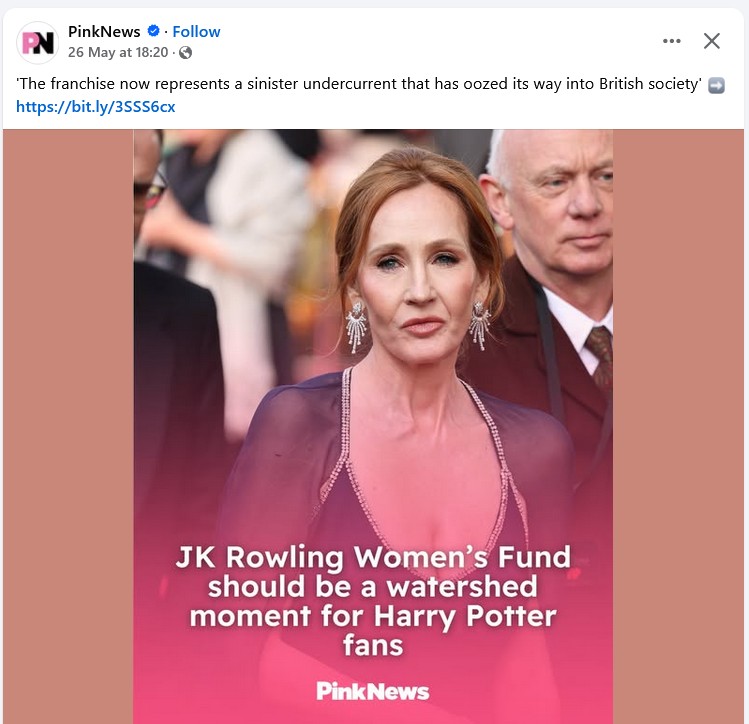The width and height of the screenshot is (749, 724).
Task: Click the post caption quote text
Action: (x=300, y=85)
